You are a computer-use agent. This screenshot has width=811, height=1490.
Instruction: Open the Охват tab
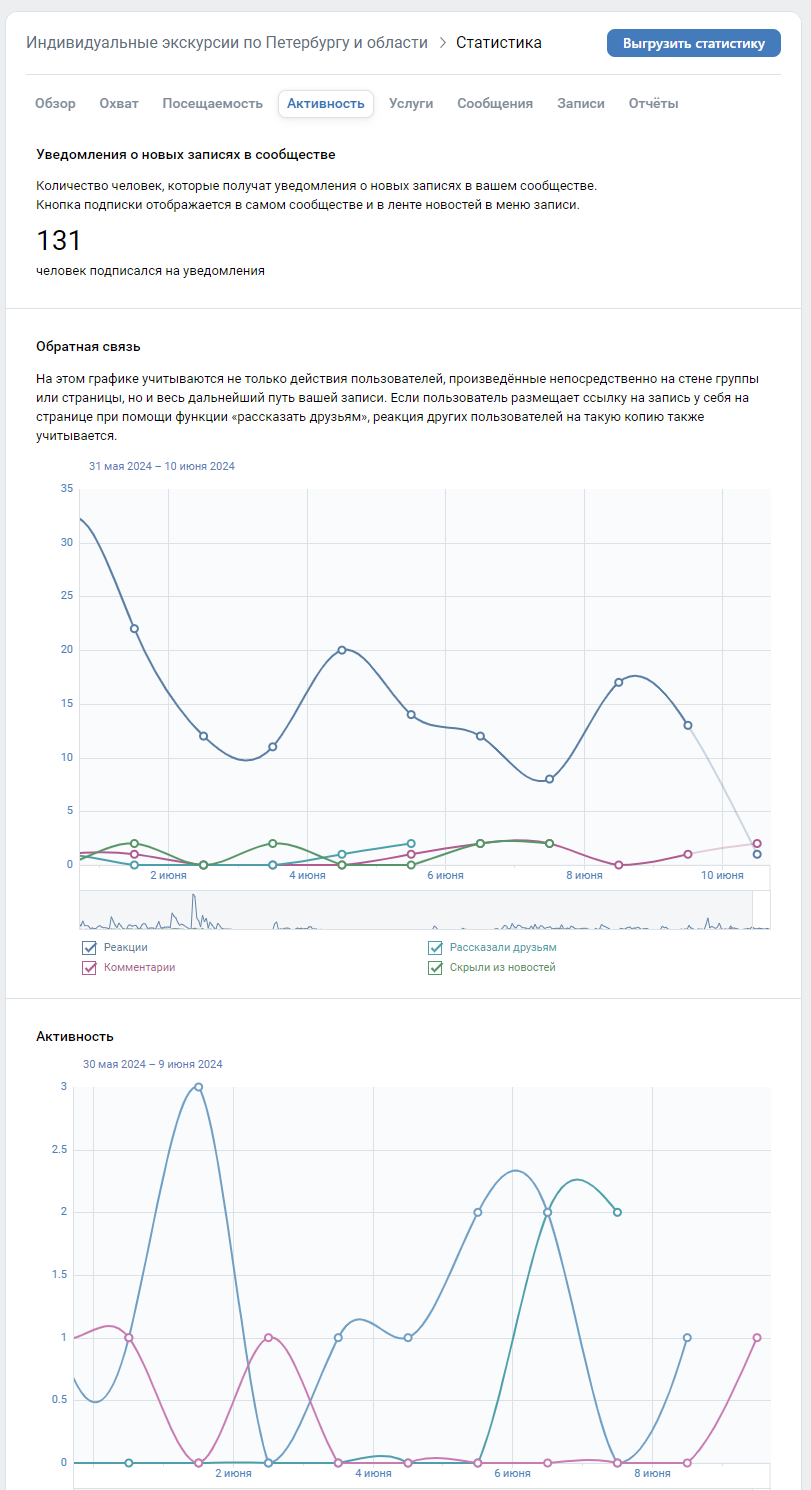tap(119, 104)
